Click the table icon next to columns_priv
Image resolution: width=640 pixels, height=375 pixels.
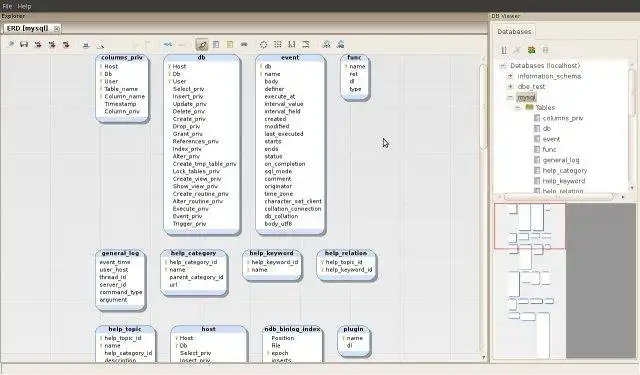537,118
